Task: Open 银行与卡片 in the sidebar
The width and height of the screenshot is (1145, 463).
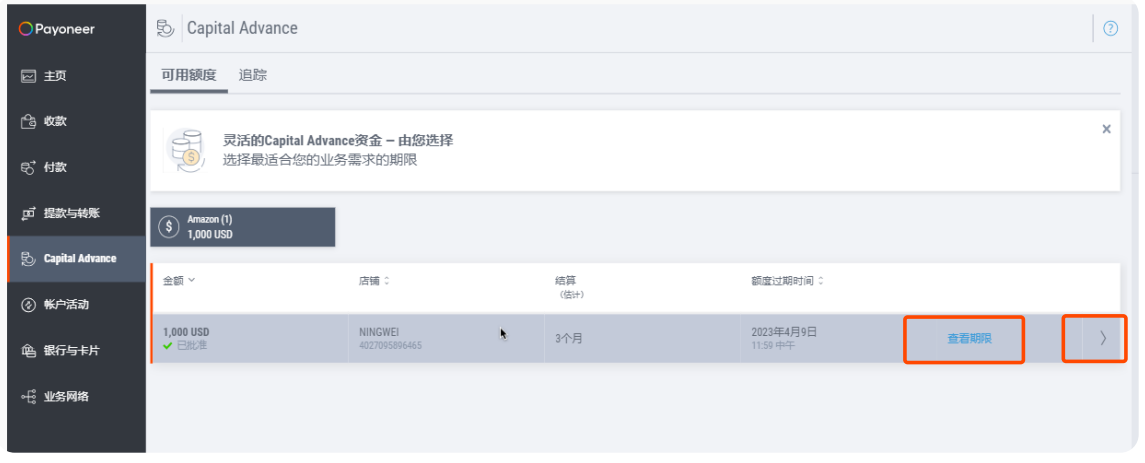Action: click(x=77, y=351)
